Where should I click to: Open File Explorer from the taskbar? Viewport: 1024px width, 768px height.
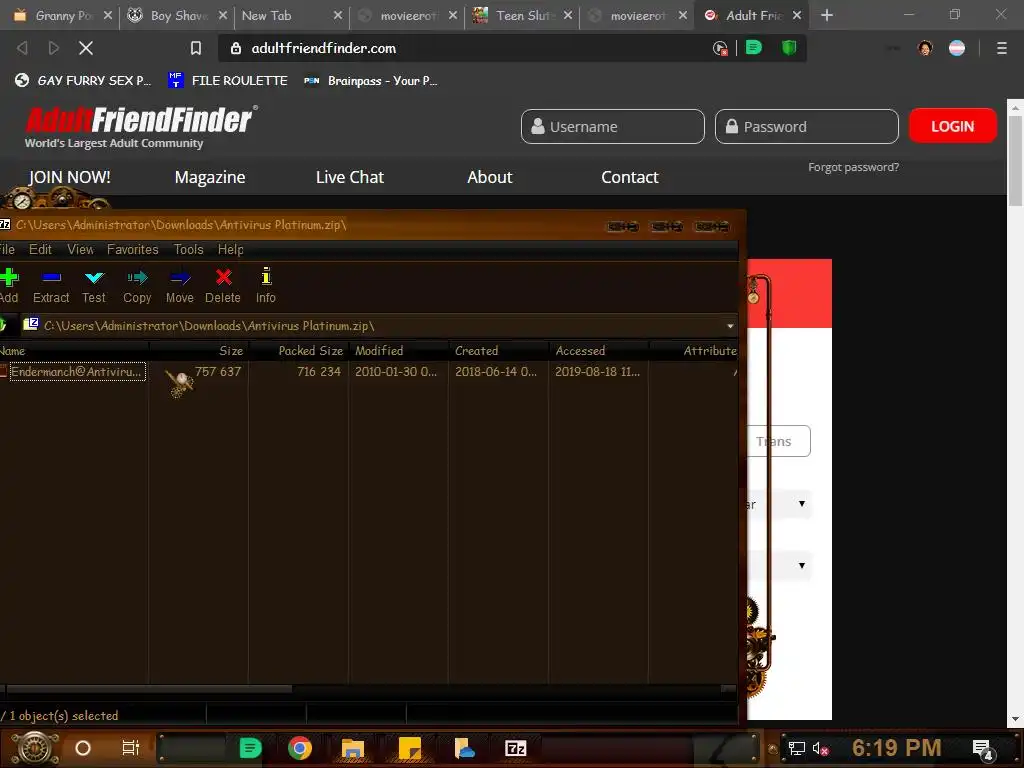pyautogui.click(x=353, y=748)
